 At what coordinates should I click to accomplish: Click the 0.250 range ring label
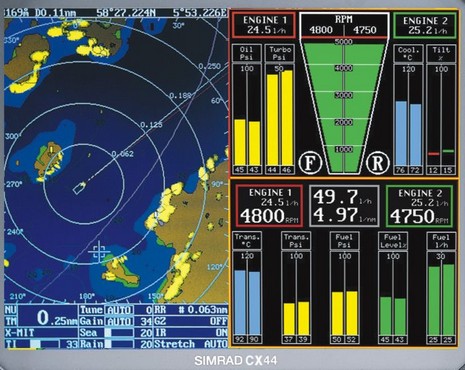(209, 66)
